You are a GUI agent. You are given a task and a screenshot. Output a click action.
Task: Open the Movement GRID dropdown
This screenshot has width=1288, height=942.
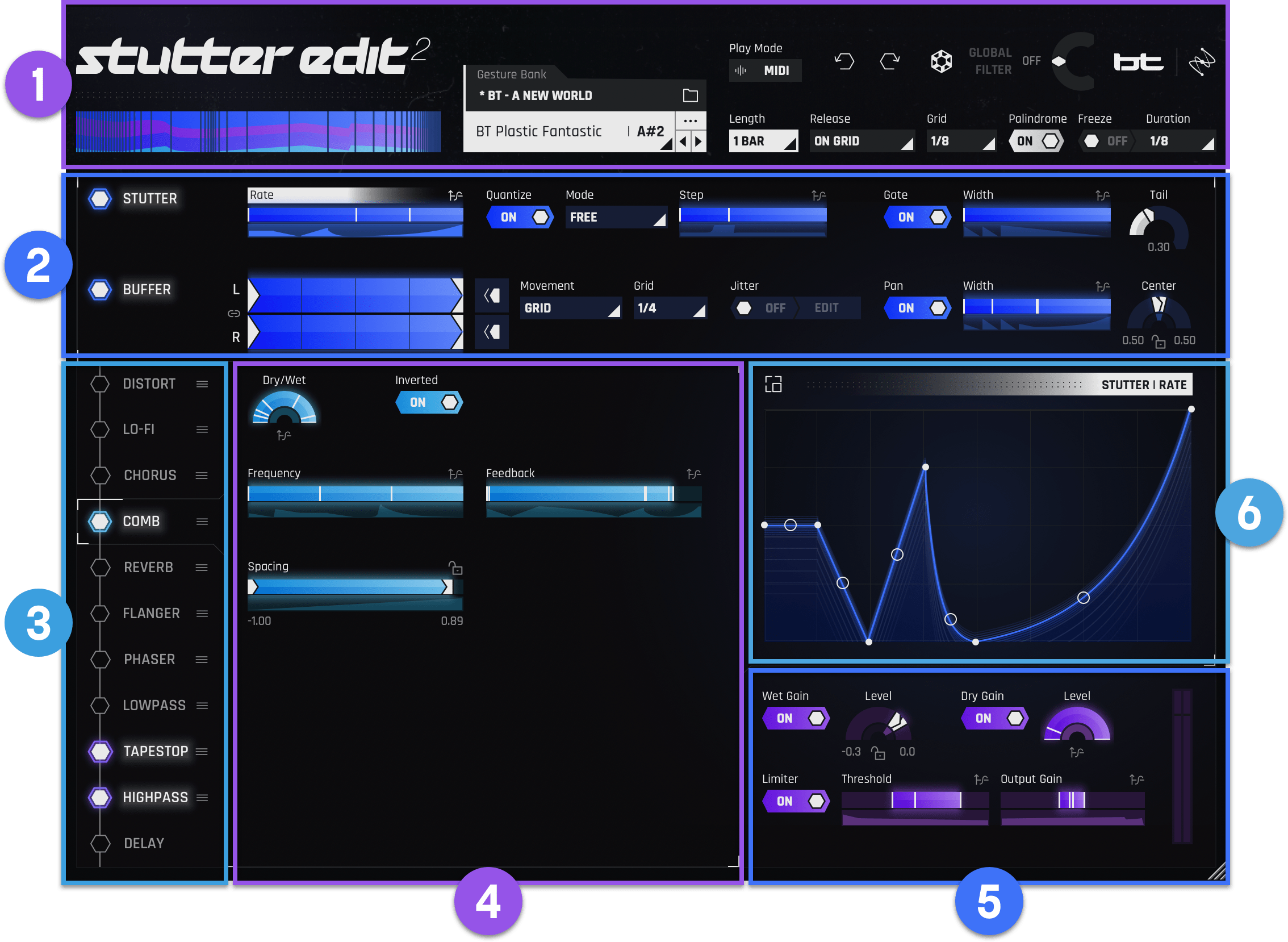[x=571, y=308]
